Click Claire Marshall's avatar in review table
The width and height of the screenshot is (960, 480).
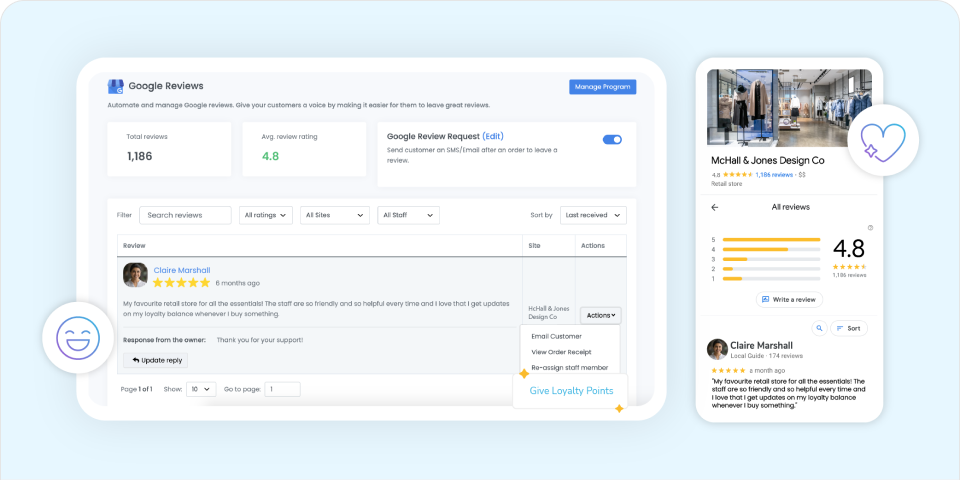[x=135, y=275]
